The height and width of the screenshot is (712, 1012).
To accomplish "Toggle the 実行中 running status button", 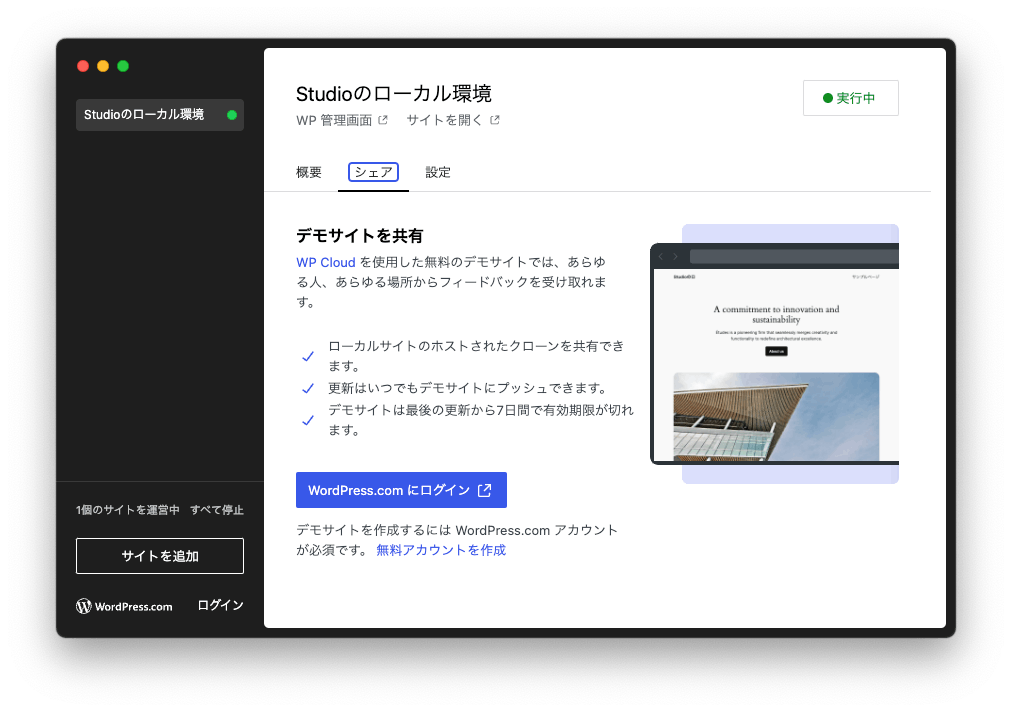I will point(851,98).
